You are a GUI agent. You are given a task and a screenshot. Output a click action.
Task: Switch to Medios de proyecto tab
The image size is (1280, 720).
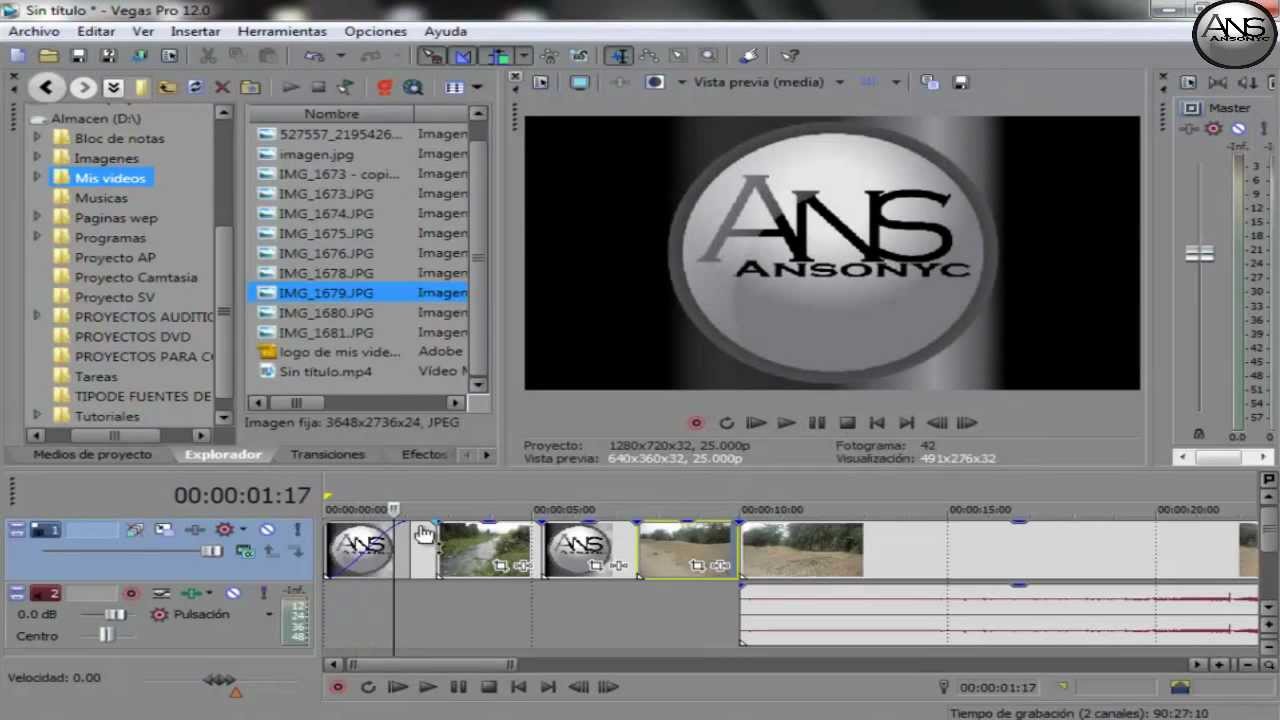point(92,454)
